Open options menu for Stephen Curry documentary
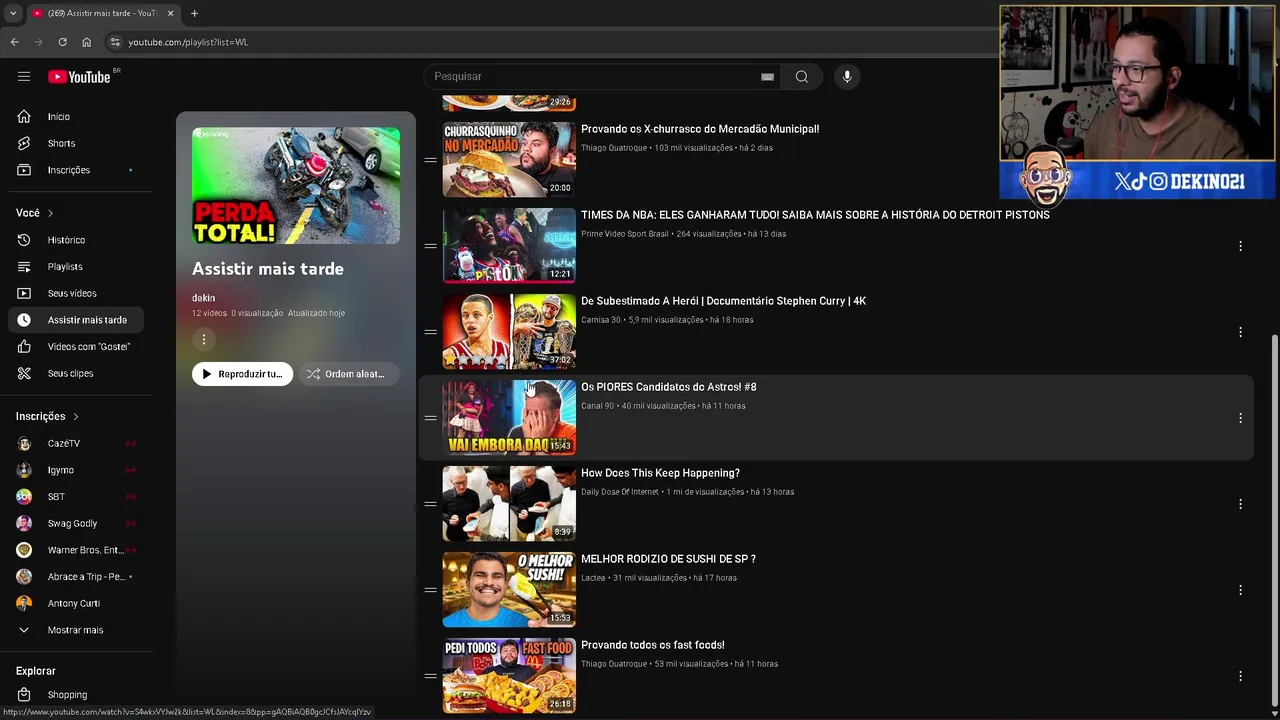Screen dimensions: 1280x720 tap(1240, 332)
